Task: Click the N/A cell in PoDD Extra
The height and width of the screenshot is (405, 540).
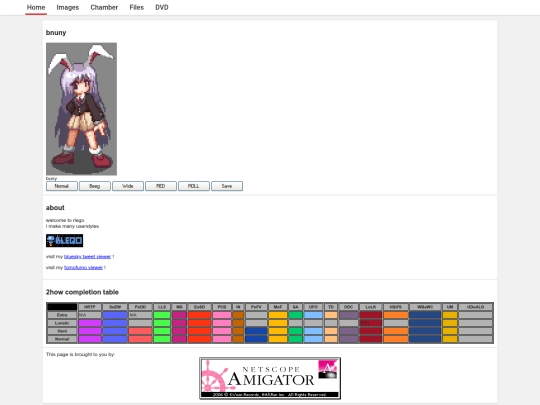Action: (140, 315)
